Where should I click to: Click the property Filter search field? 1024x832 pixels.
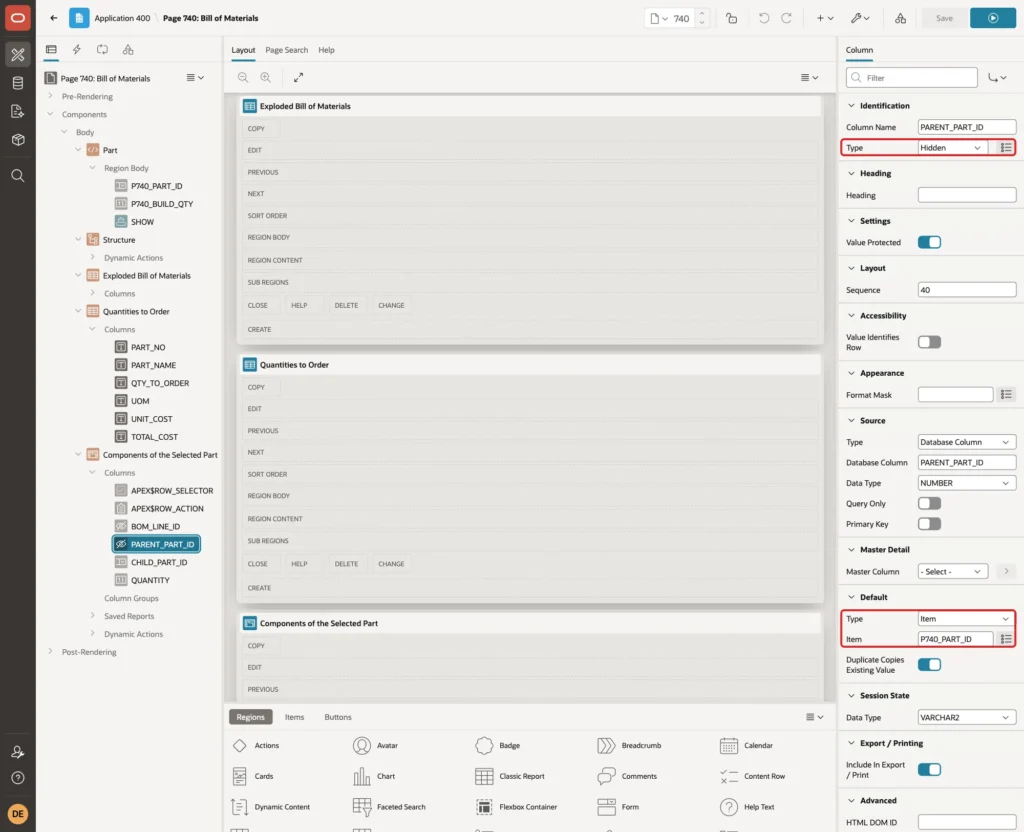tap(912, 78)
